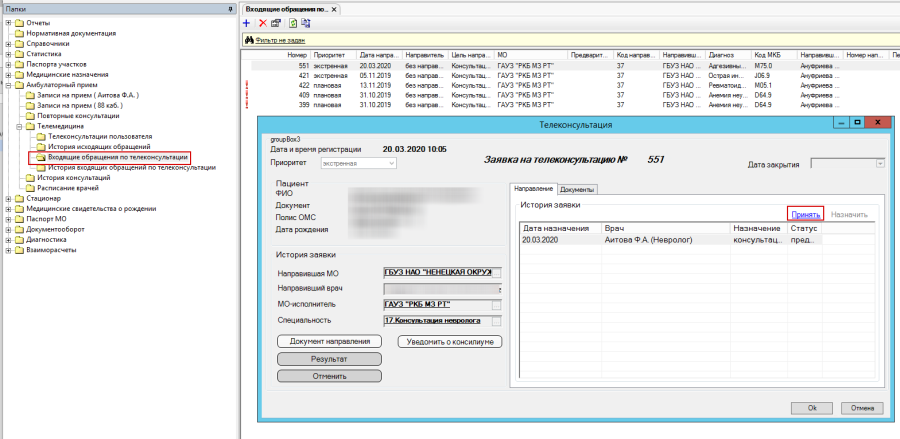Click the Принять link

point(807,215)
